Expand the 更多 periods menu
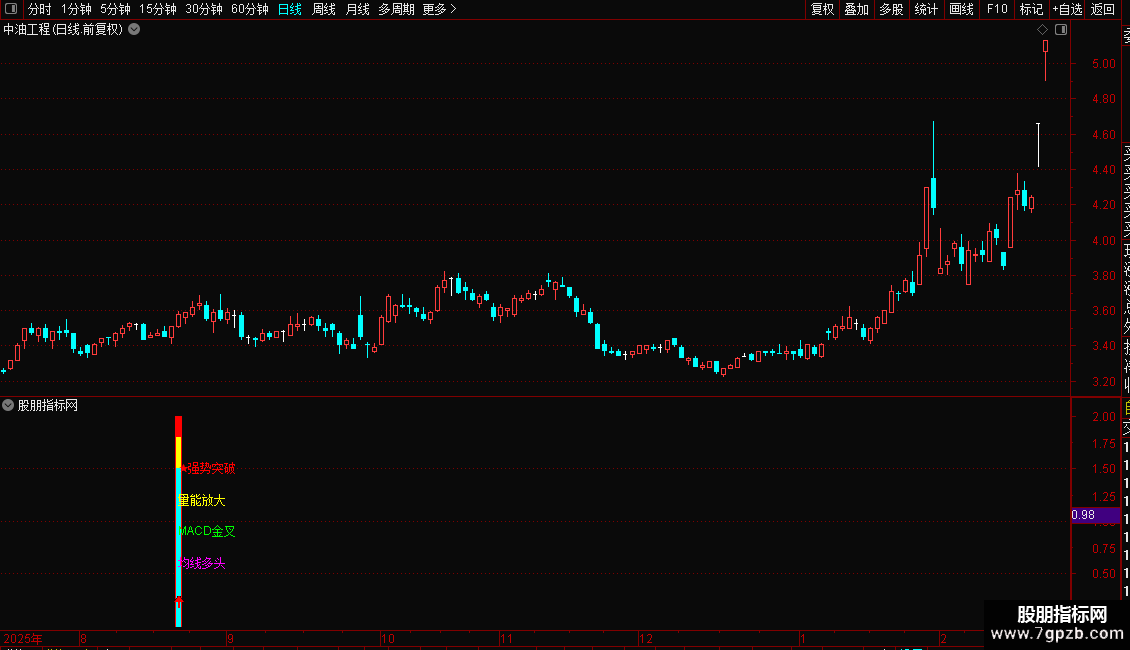 point(440,9)
